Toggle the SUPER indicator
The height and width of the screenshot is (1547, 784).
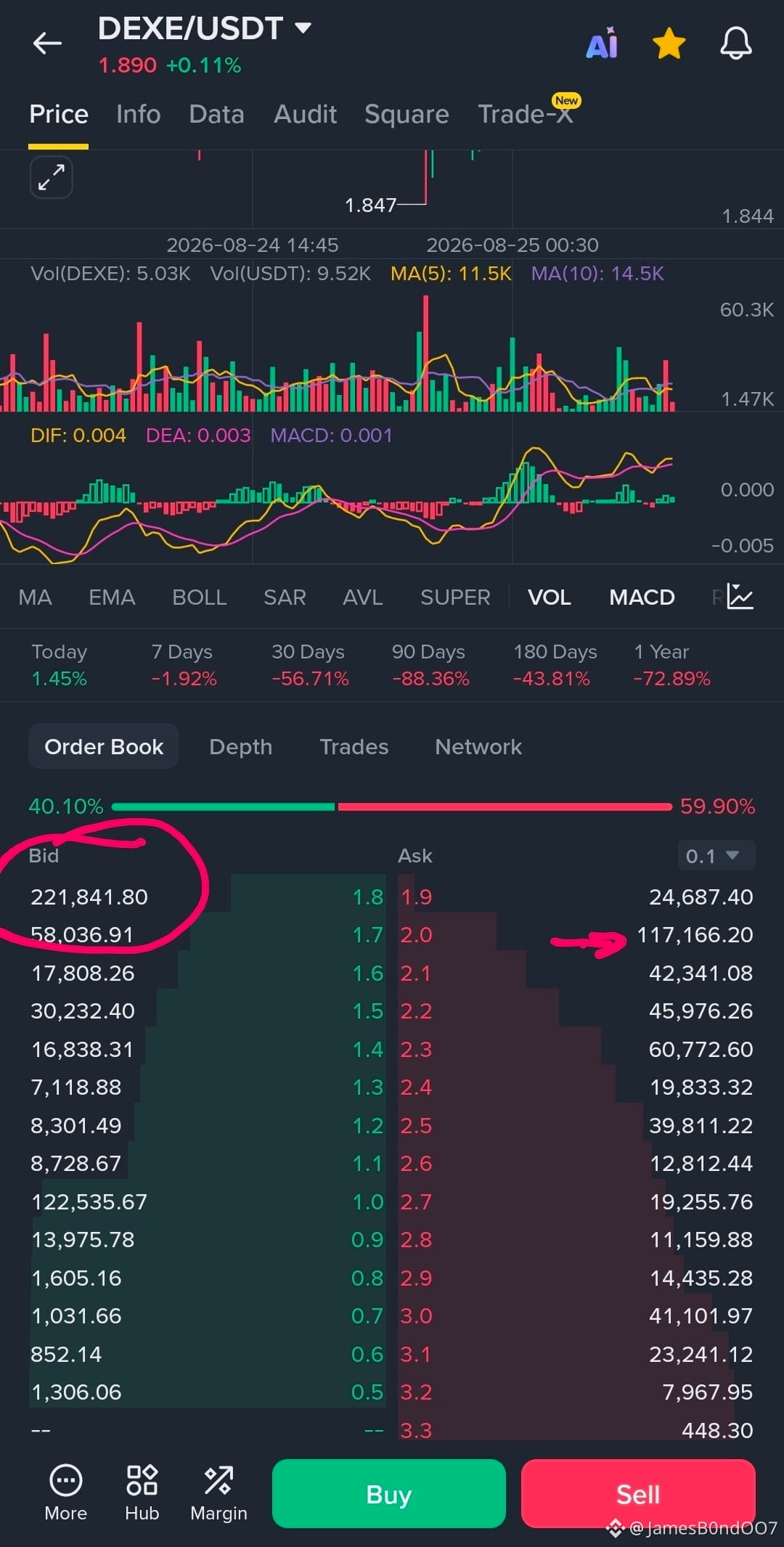point(455,597)
